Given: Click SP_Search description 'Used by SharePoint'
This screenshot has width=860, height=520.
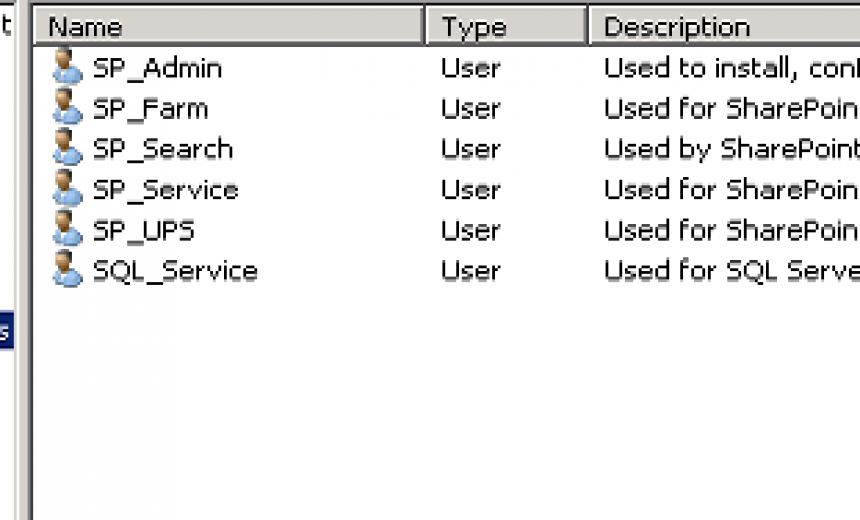Looking at the screenshot, I should pyautogui.click(x=732, y=149).
